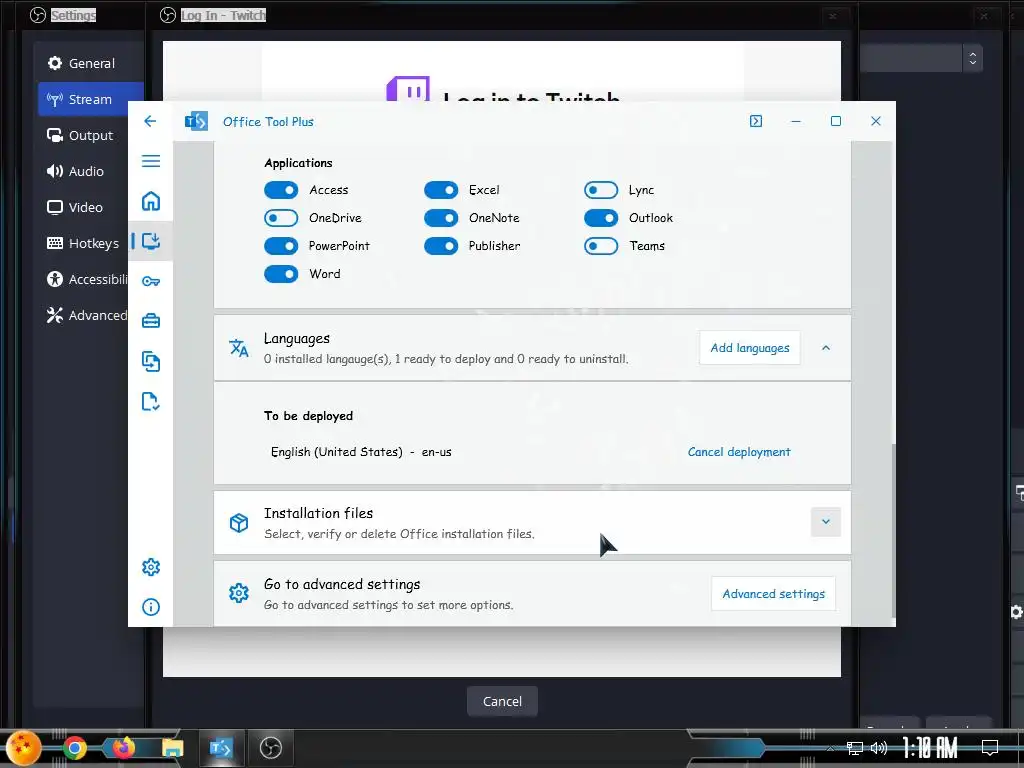Click Cancel in Twitch login dialog
Image resolution: width=1024 pixels, height=768 pixels.
tap(502, 701)
